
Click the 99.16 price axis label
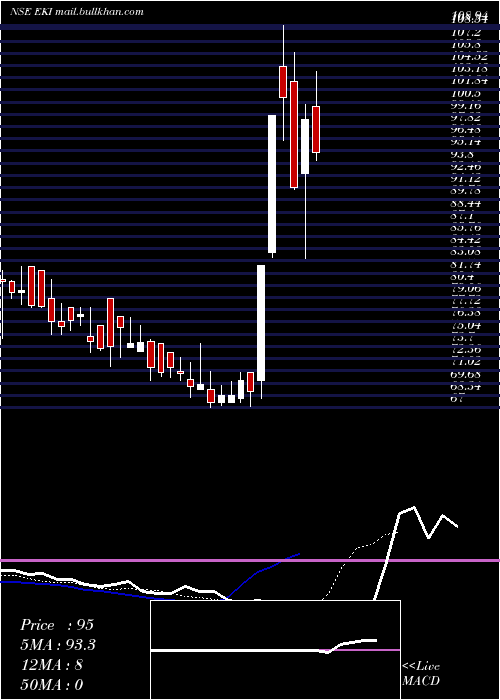pos(466,106)
